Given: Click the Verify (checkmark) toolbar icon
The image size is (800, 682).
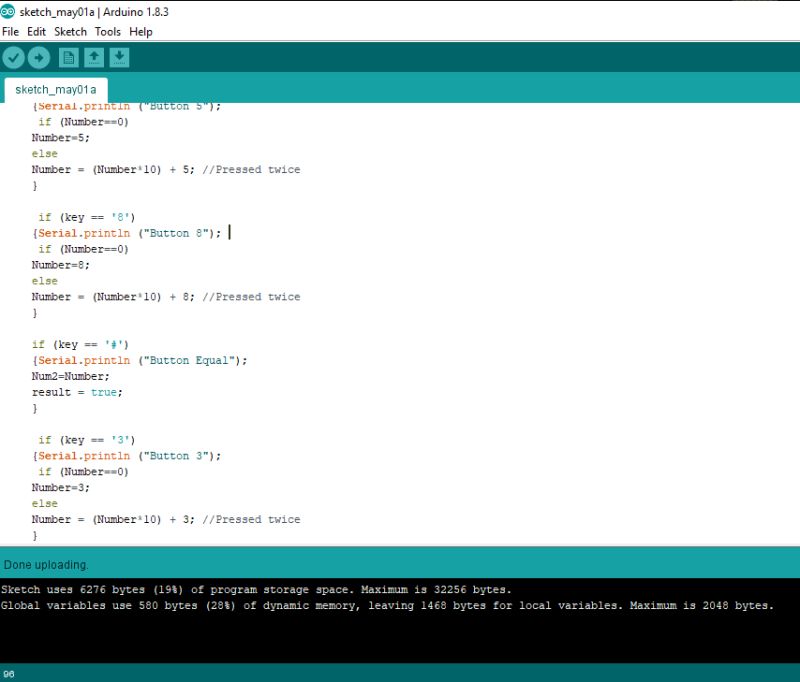Looking at the screenshot, I should click(13, 57).
